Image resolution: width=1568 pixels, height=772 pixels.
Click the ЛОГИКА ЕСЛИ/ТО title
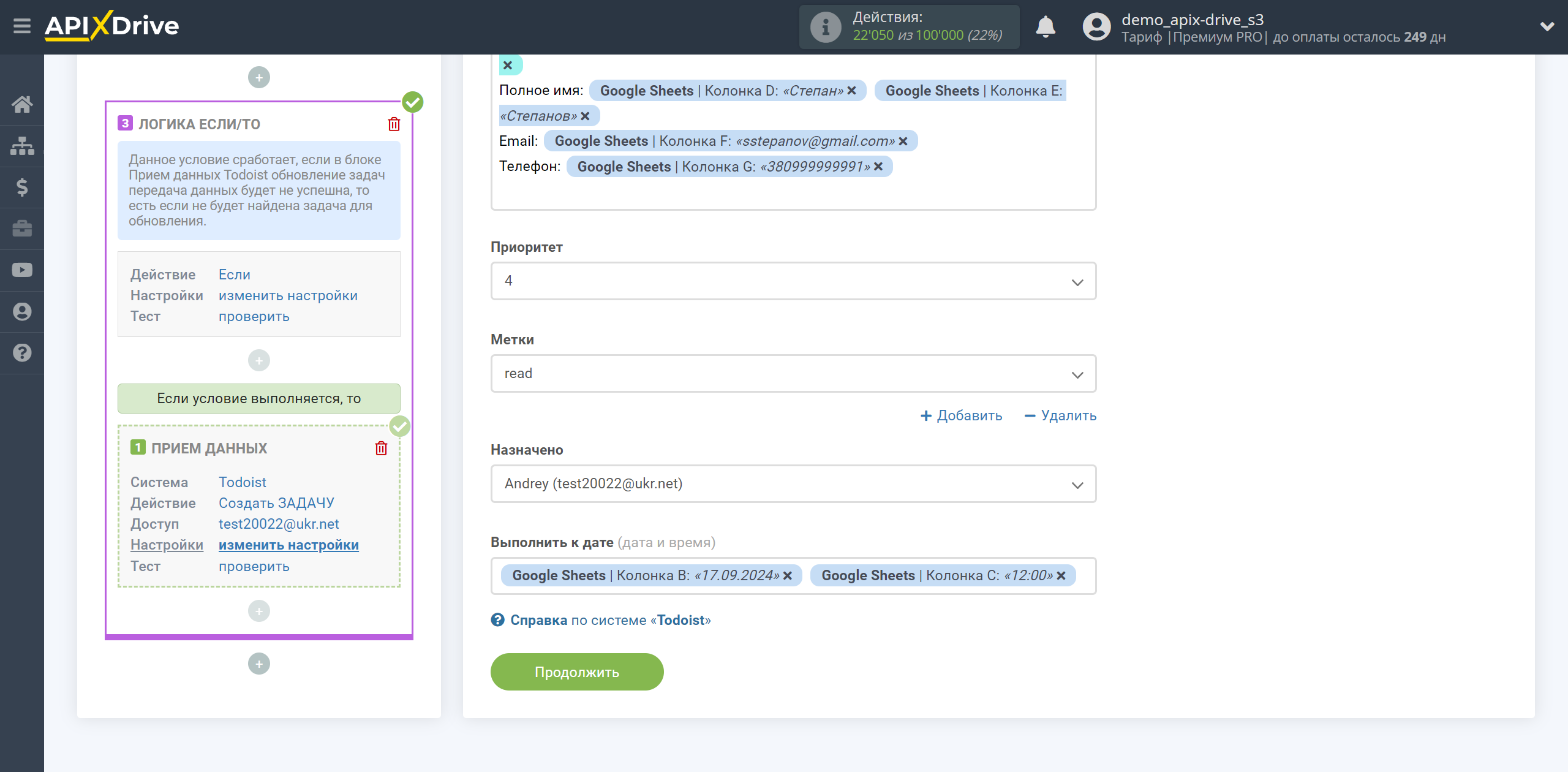[x=199, y=124]
